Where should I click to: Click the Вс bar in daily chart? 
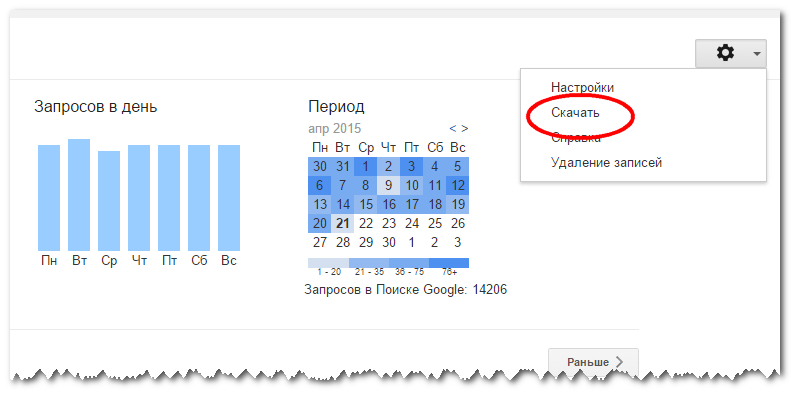[229, 198]
